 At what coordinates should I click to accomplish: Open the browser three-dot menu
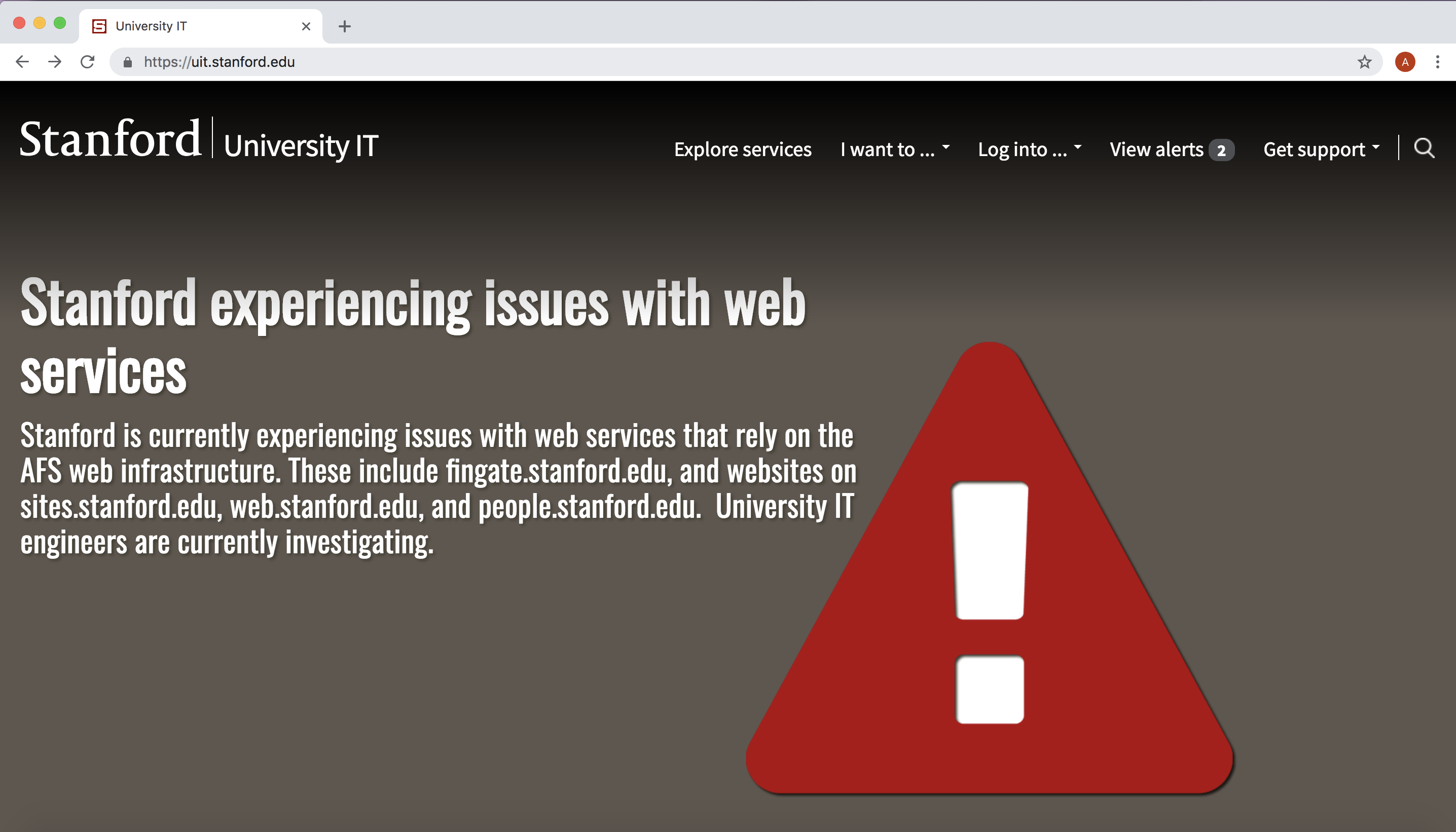pyautogui.click(x=1437, y=62)
